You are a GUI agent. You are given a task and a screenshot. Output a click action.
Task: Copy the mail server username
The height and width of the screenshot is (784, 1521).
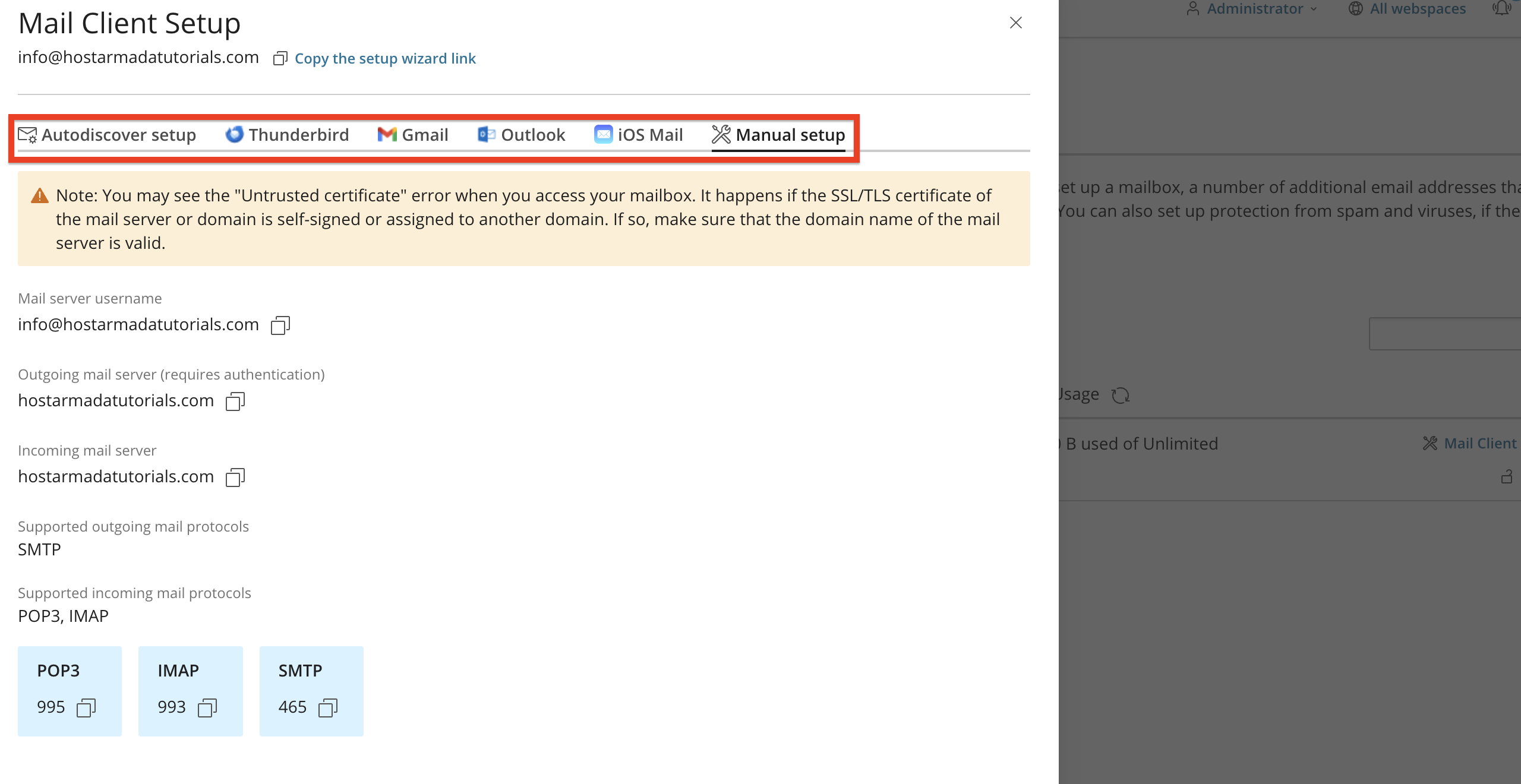pos(280,325)
